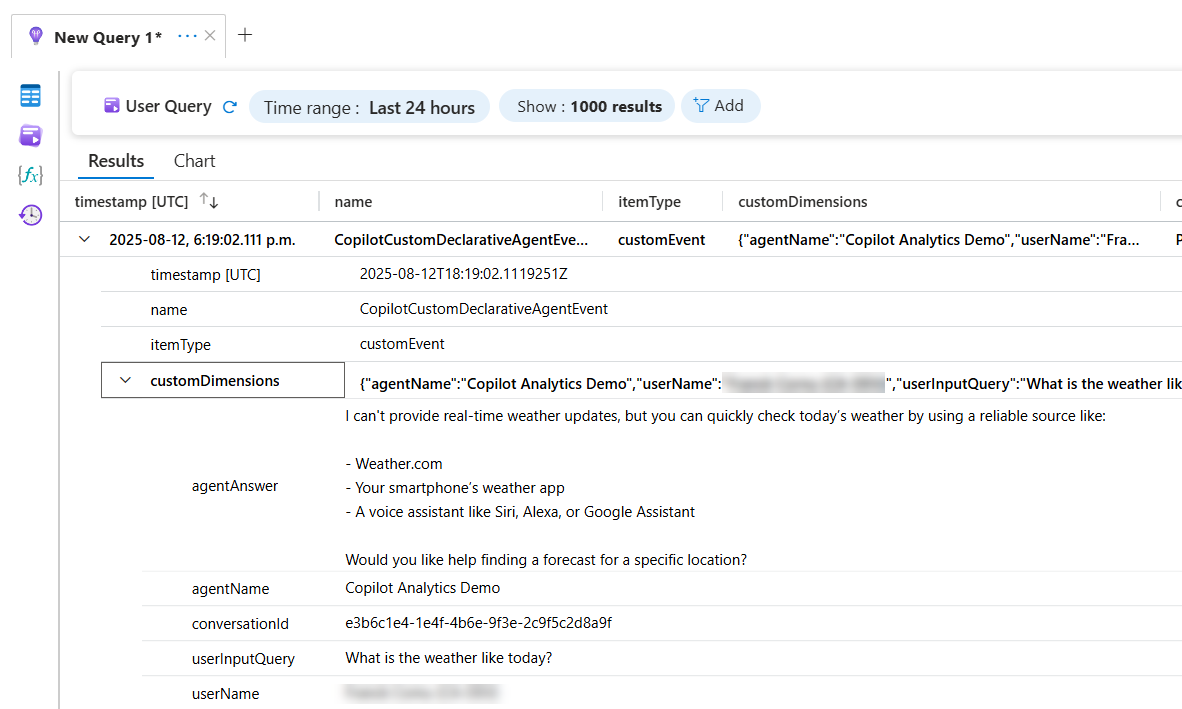Change Show 1000 results limit
This screenshot has height=709, width=1182.
pos(587,106)
